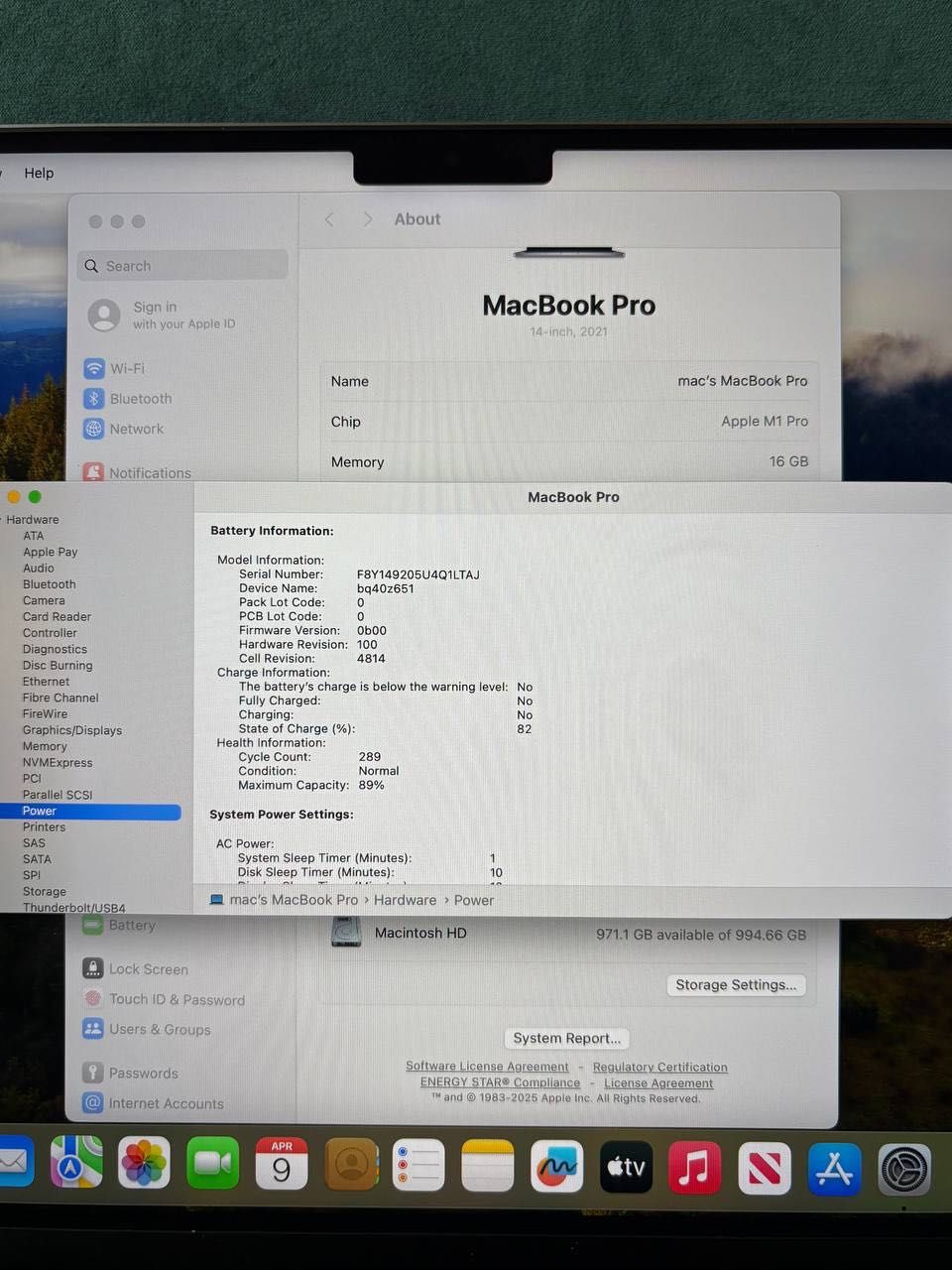Open Wi-Fi settings in sidebar
Image resolution: width=952 pixels, height=1270 pixels.
click(115, 368)
